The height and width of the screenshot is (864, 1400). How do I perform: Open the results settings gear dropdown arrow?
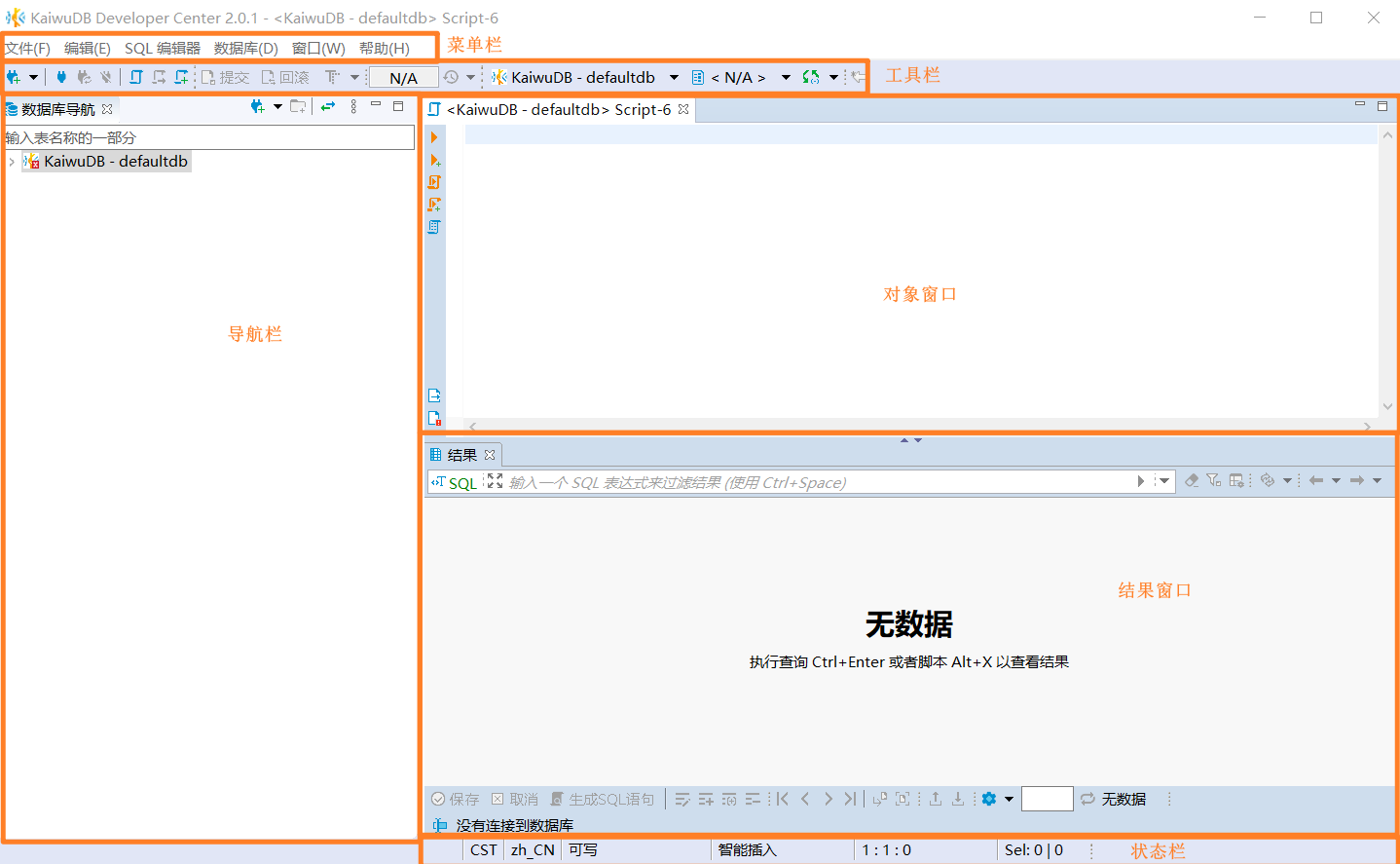(1009, 799)
